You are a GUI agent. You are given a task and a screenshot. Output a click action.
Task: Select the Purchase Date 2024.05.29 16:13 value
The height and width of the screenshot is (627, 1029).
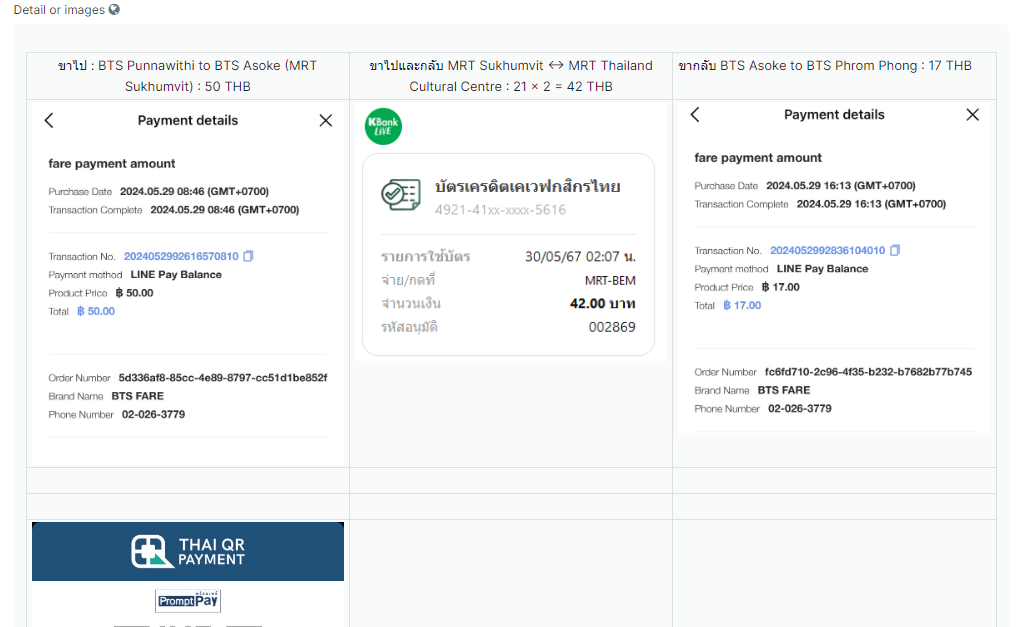(x=841, y=186)
